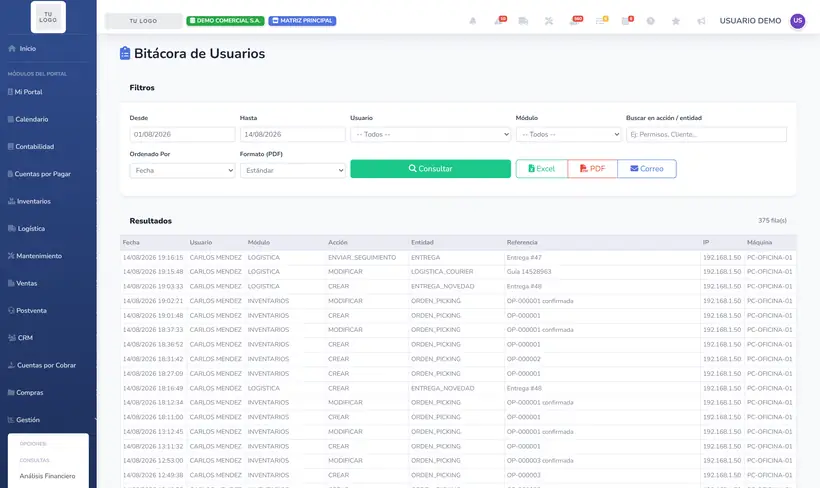Screen dimensions: 820x488
Task: Click the DEMO COMERCIAL S.A. badge
Action: click(x=225, y=21)
